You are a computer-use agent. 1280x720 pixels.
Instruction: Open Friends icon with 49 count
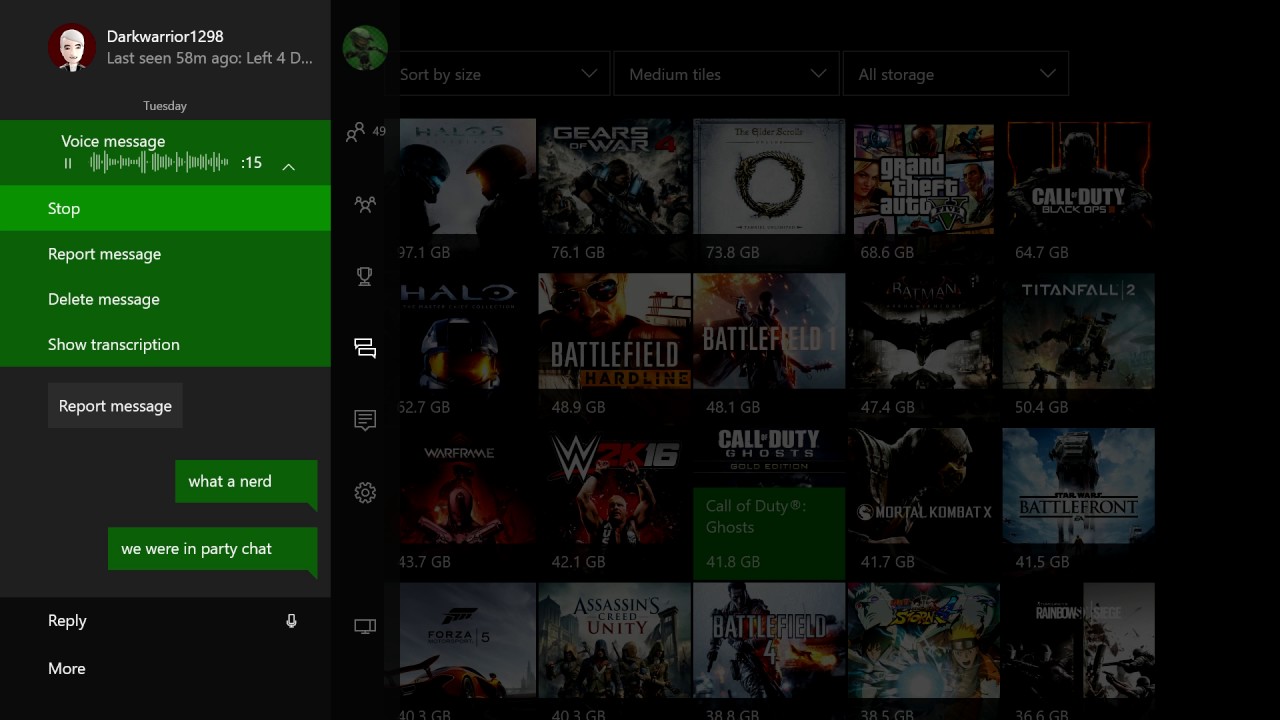pyautogui.click(x=365, y=132)
